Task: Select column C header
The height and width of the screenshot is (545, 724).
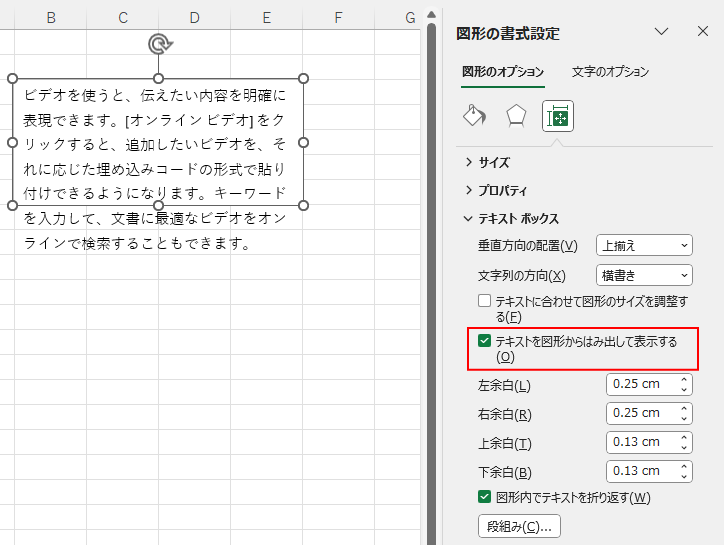Action: pyautogui.click(x=123, y=18)
